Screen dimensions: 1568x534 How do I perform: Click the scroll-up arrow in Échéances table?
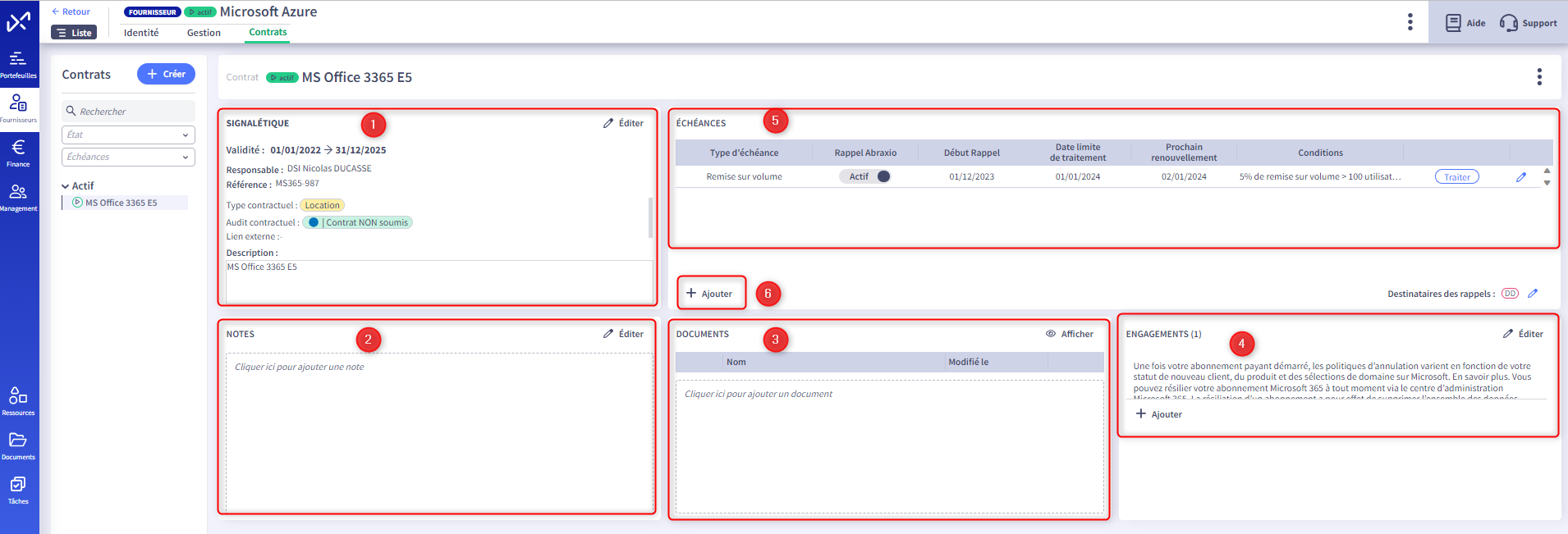point(1547,171)
